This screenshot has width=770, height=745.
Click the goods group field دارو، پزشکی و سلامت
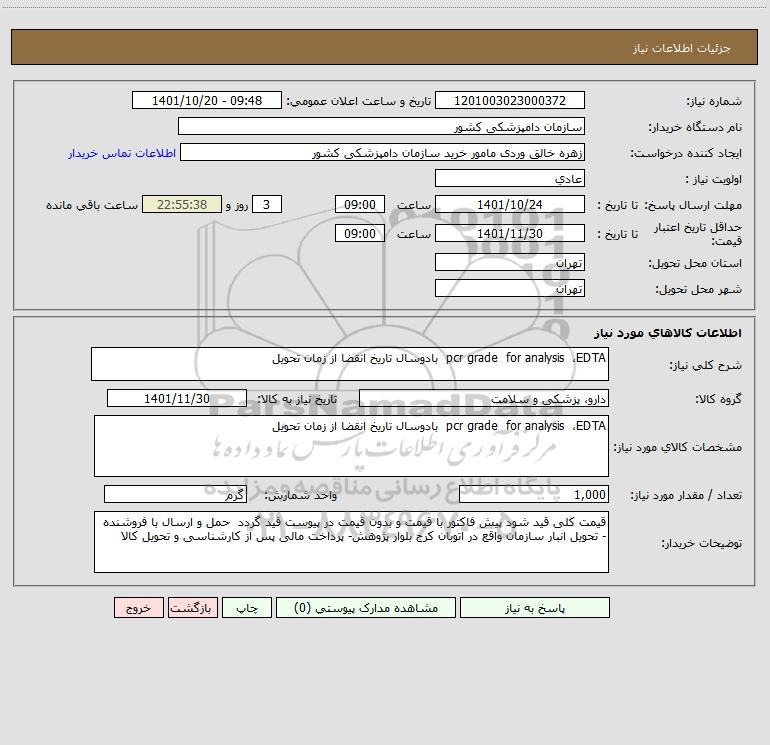(x=484, y=398)
